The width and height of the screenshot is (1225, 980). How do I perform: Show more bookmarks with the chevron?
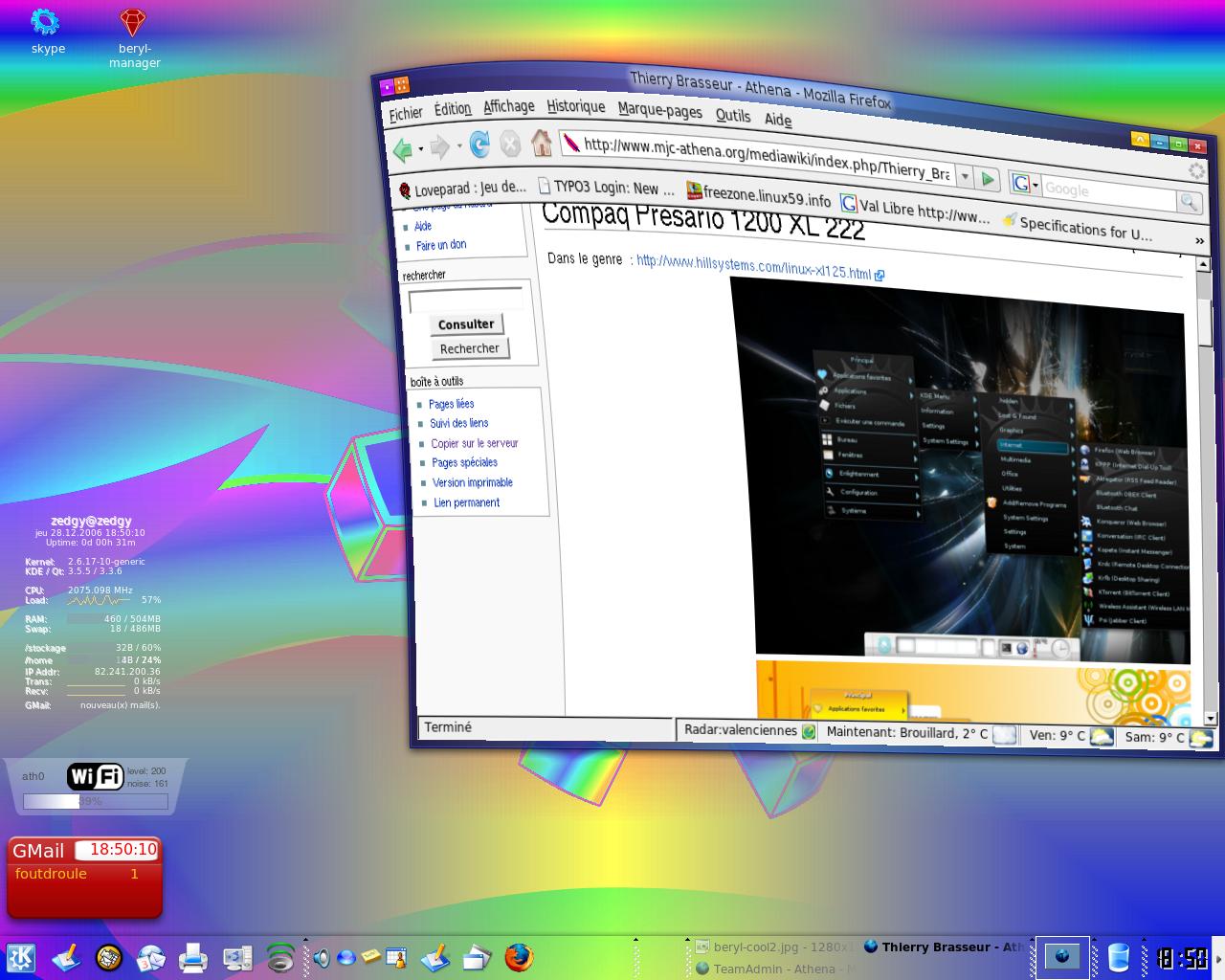click(x=1199, y=240)
